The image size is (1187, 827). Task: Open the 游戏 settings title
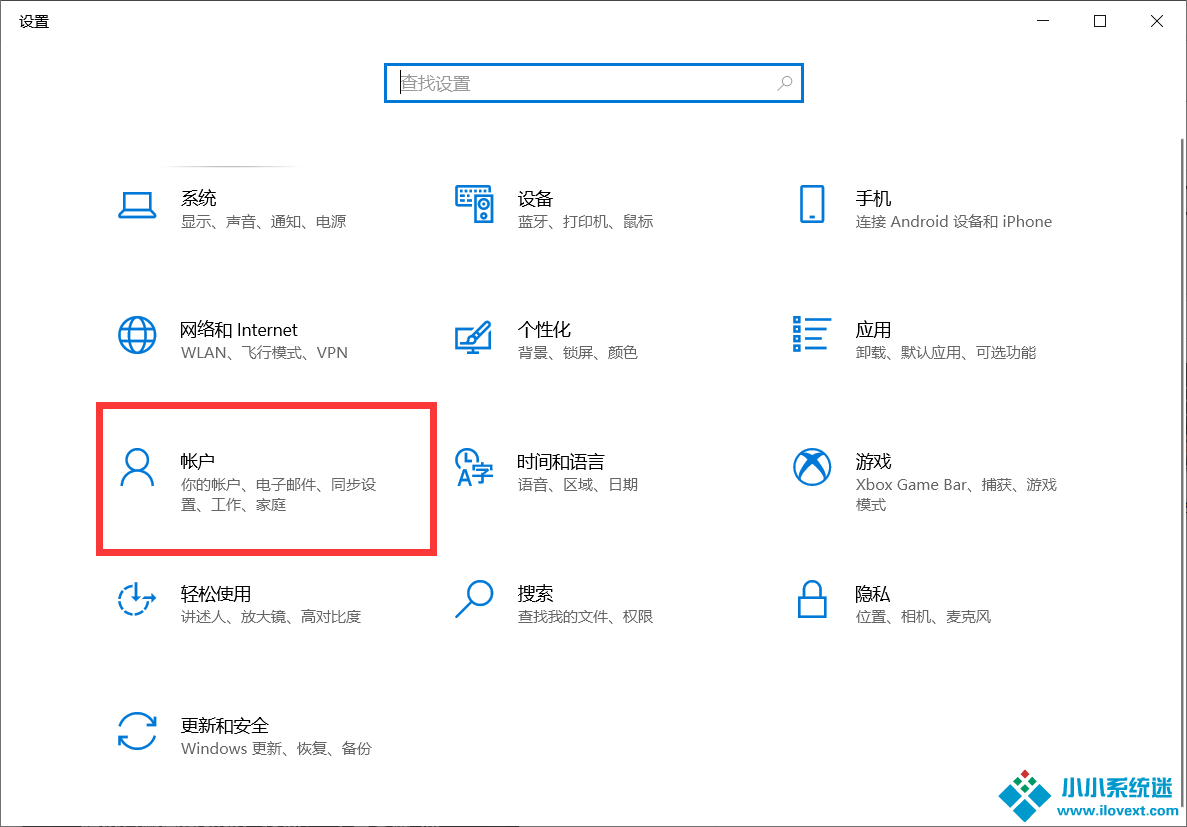pyautogui.click(x=874, y=460)
